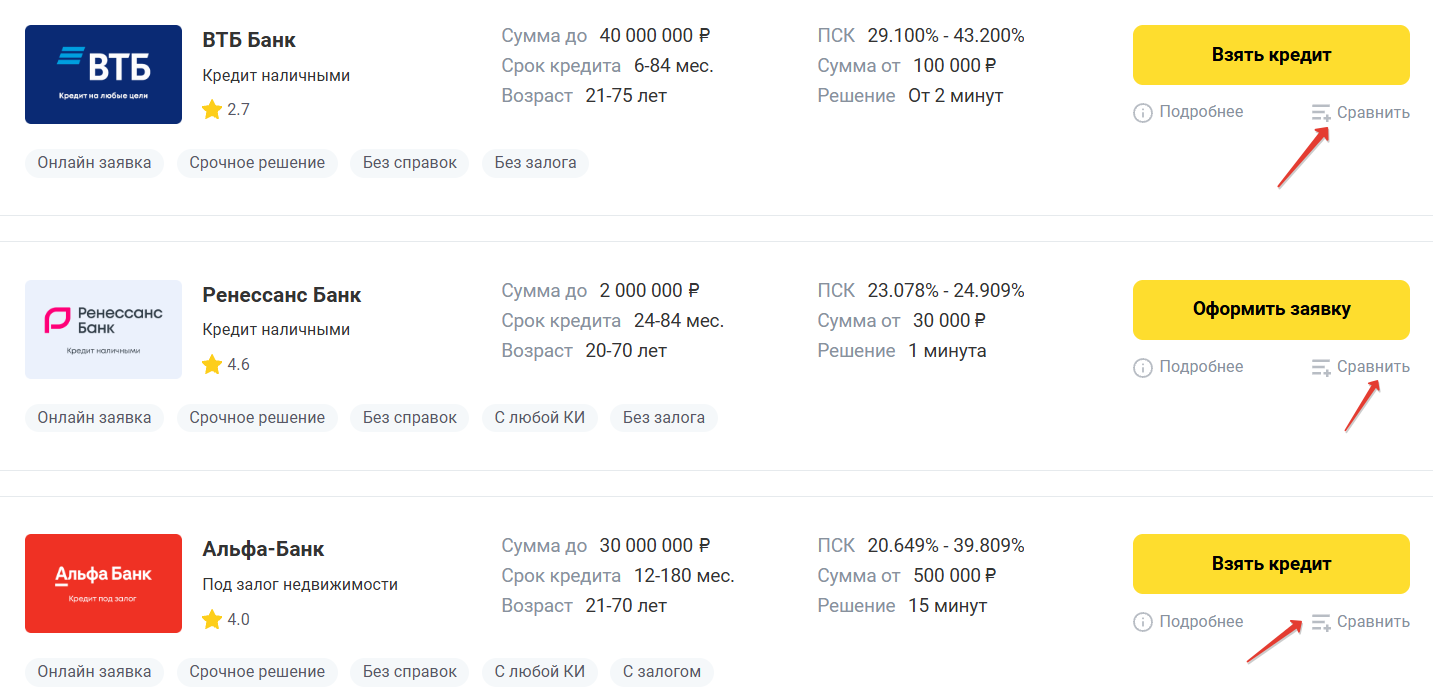1433x692 pixels.
Task: Select Без справок tag under Альфа-Банк
Action: pyautogui.click(x=410, y=672)
